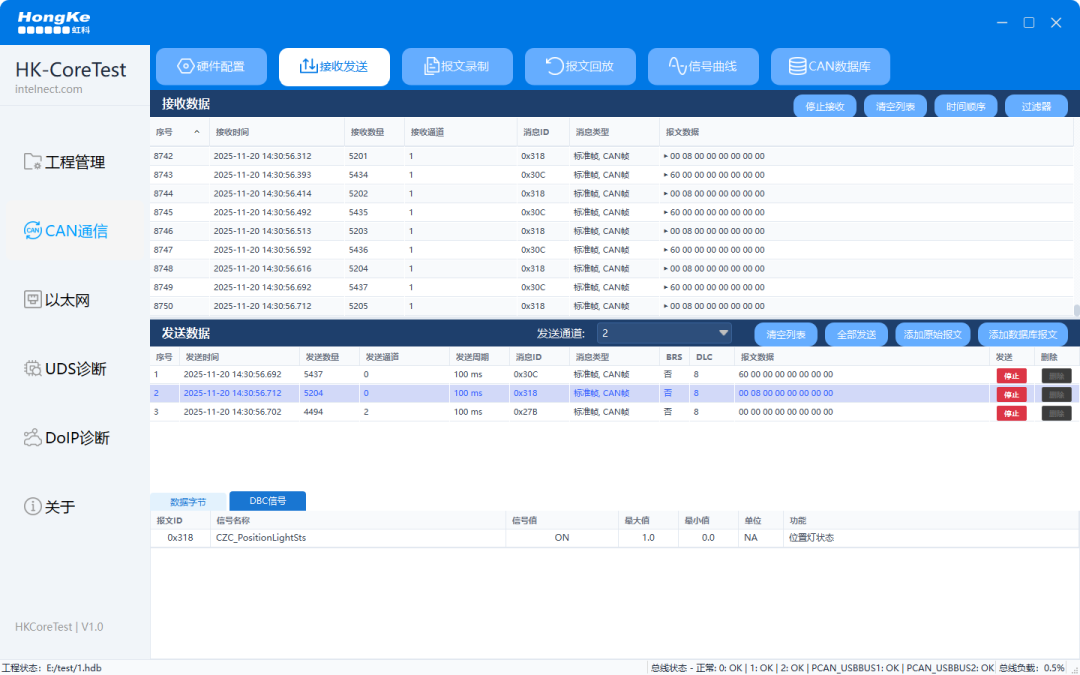Click the intelnect.com text under HK-CoreTest
The image size is (1080, 675).
49,90
